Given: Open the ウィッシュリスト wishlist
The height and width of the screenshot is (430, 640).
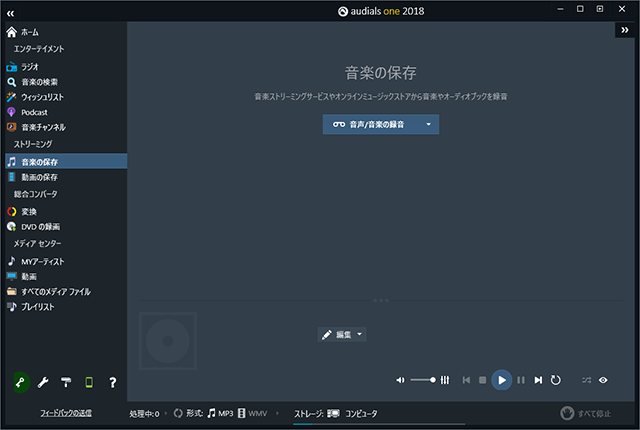Looking at the screenshot, I should point(66,97).
